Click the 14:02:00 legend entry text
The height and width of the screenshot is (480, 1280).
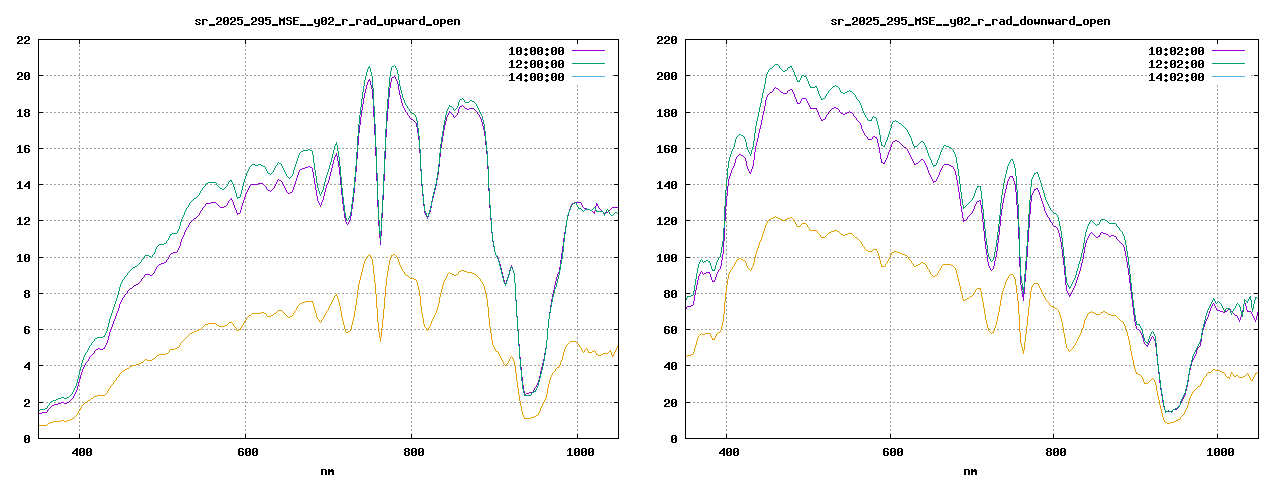[x=1176, y=77]
